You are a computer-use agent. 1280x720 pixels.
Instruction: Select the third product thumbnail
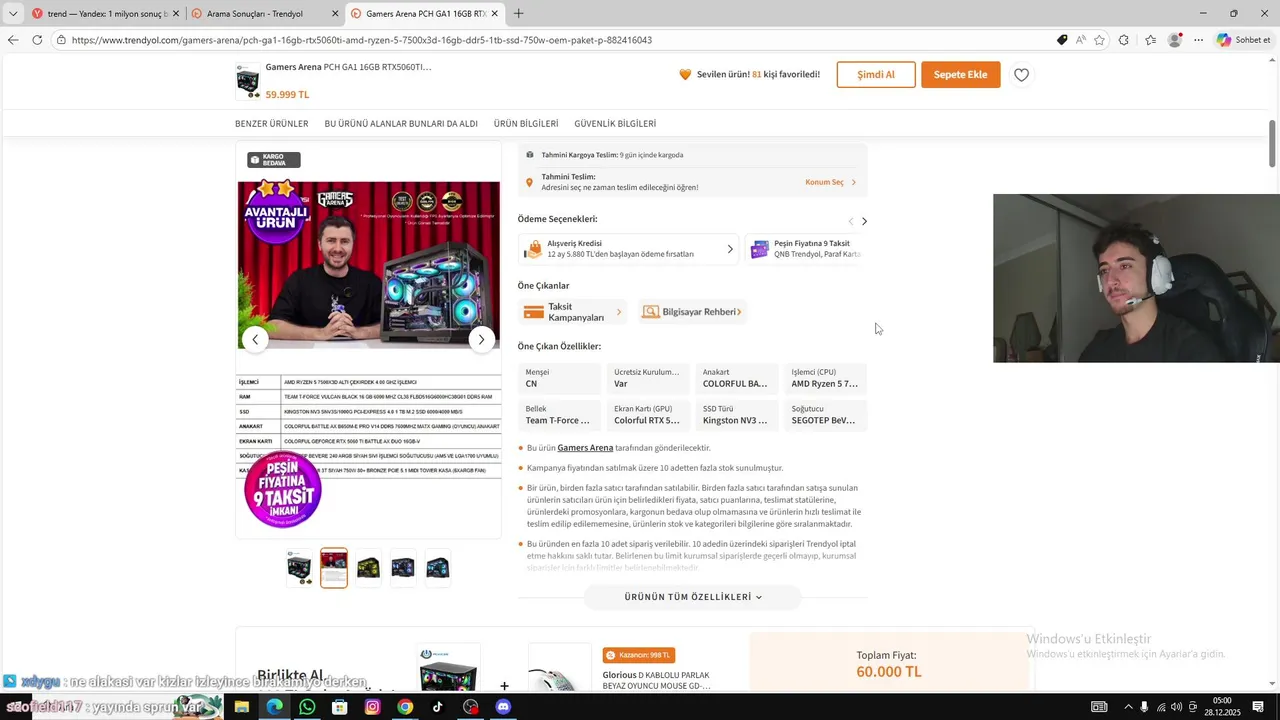(x=368, y=568)
